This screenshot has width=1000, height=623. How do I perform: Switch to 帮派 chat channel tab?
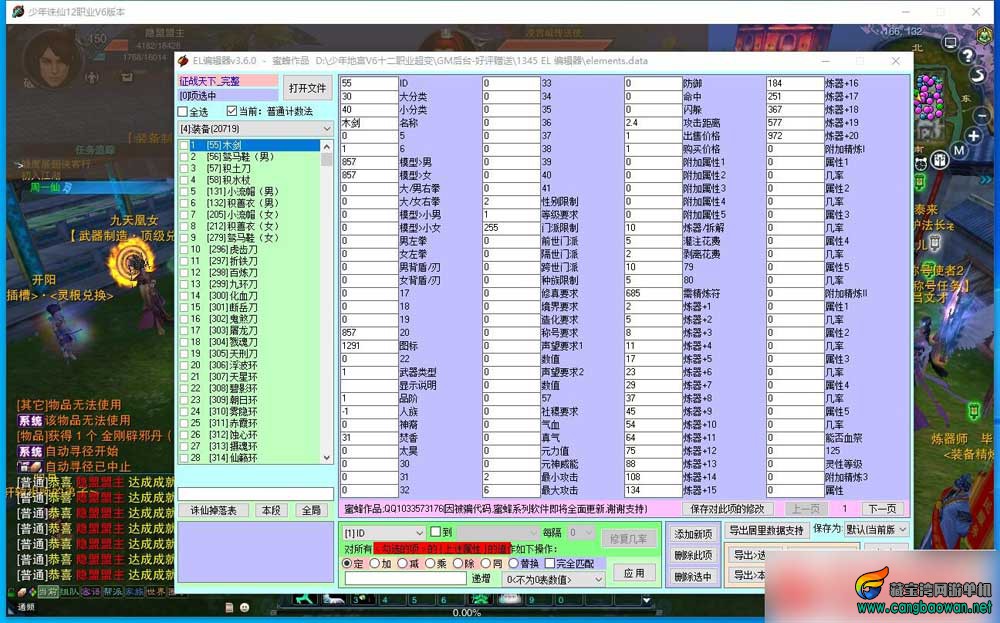click(112, 592)
